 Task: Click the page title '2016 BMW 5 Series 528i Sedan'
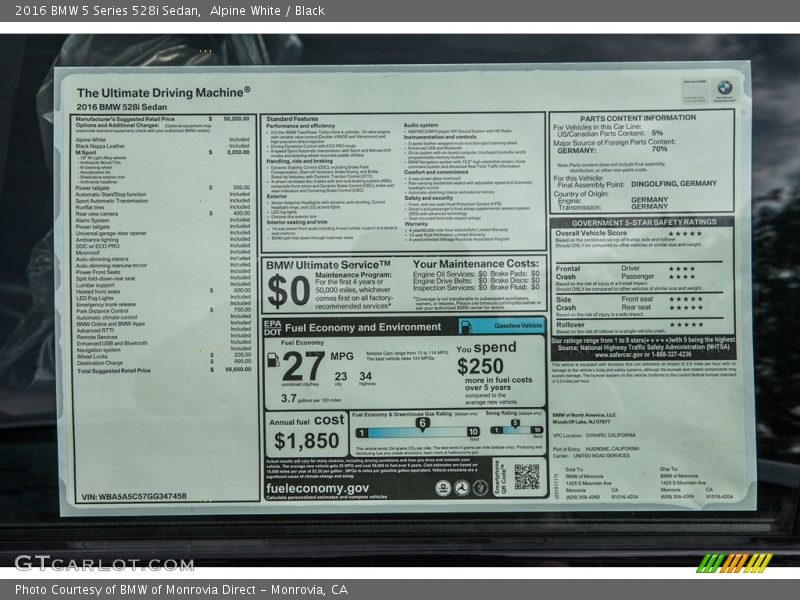tap(108, 11)
